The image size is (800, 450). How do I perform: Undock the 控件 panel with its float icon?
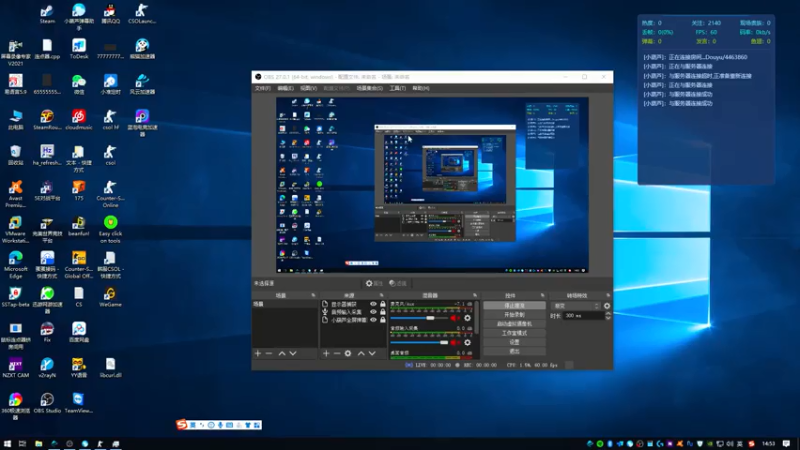(542, 295)
